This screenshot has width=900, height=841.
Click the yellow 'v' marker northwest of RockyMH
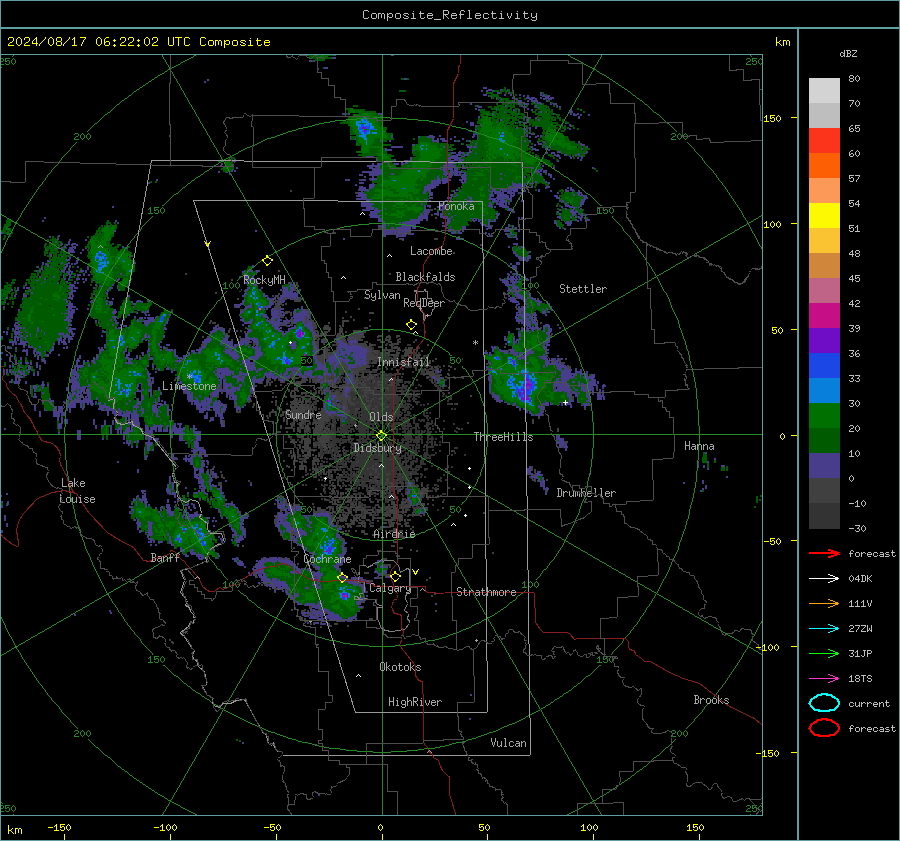point(208,244)
